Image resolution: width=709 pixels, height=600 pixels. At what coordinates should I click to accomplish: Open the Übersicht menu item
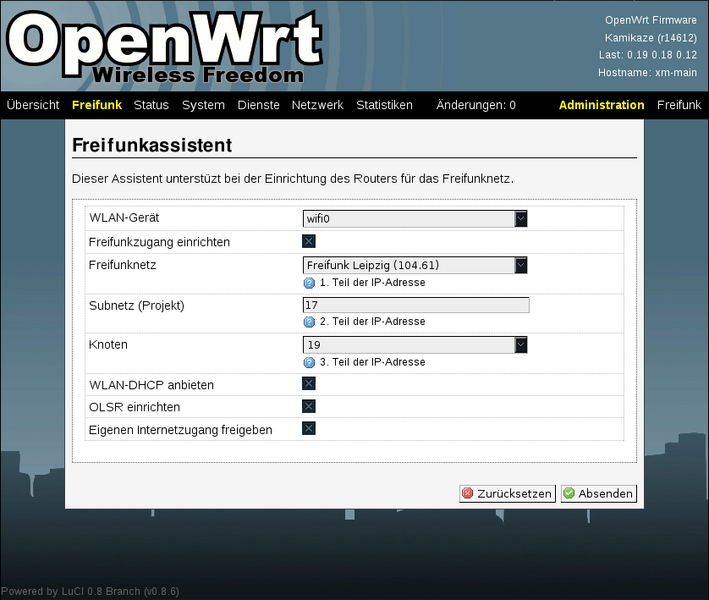[33, 105]
